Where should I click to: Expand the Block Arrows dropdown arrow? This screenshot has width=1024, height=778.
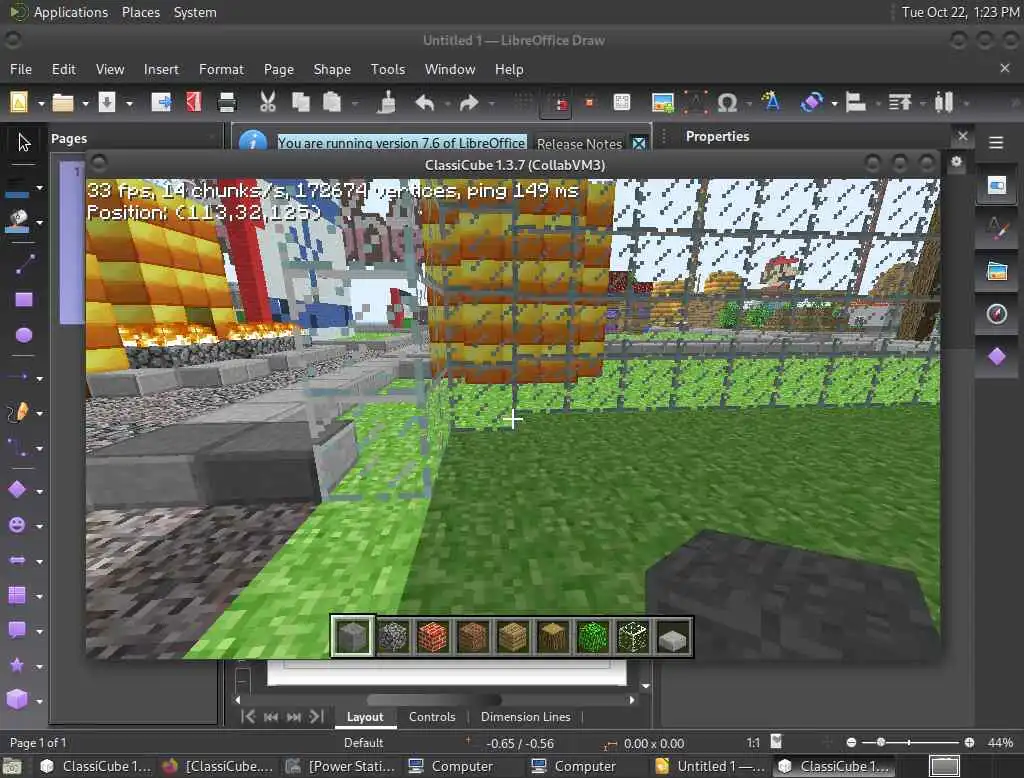coord(39,561)
